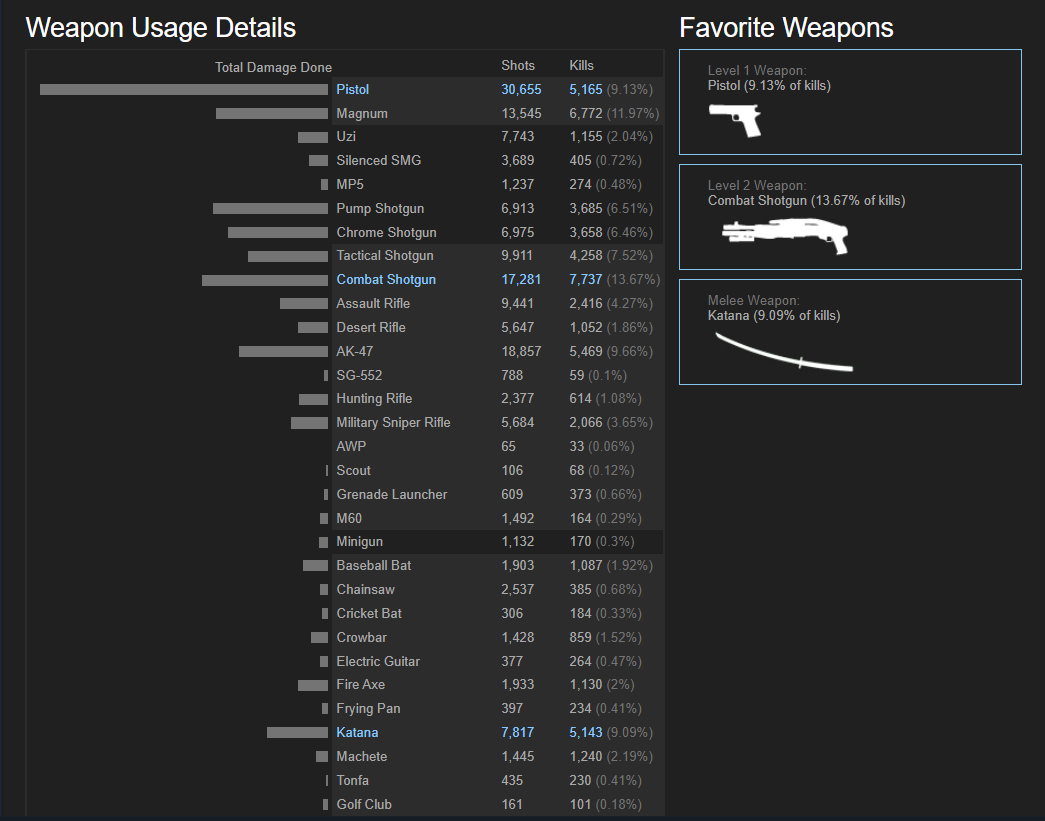Click the Kills column header
The width and height of the screenshot is (1045, 821).
point(581,66)
